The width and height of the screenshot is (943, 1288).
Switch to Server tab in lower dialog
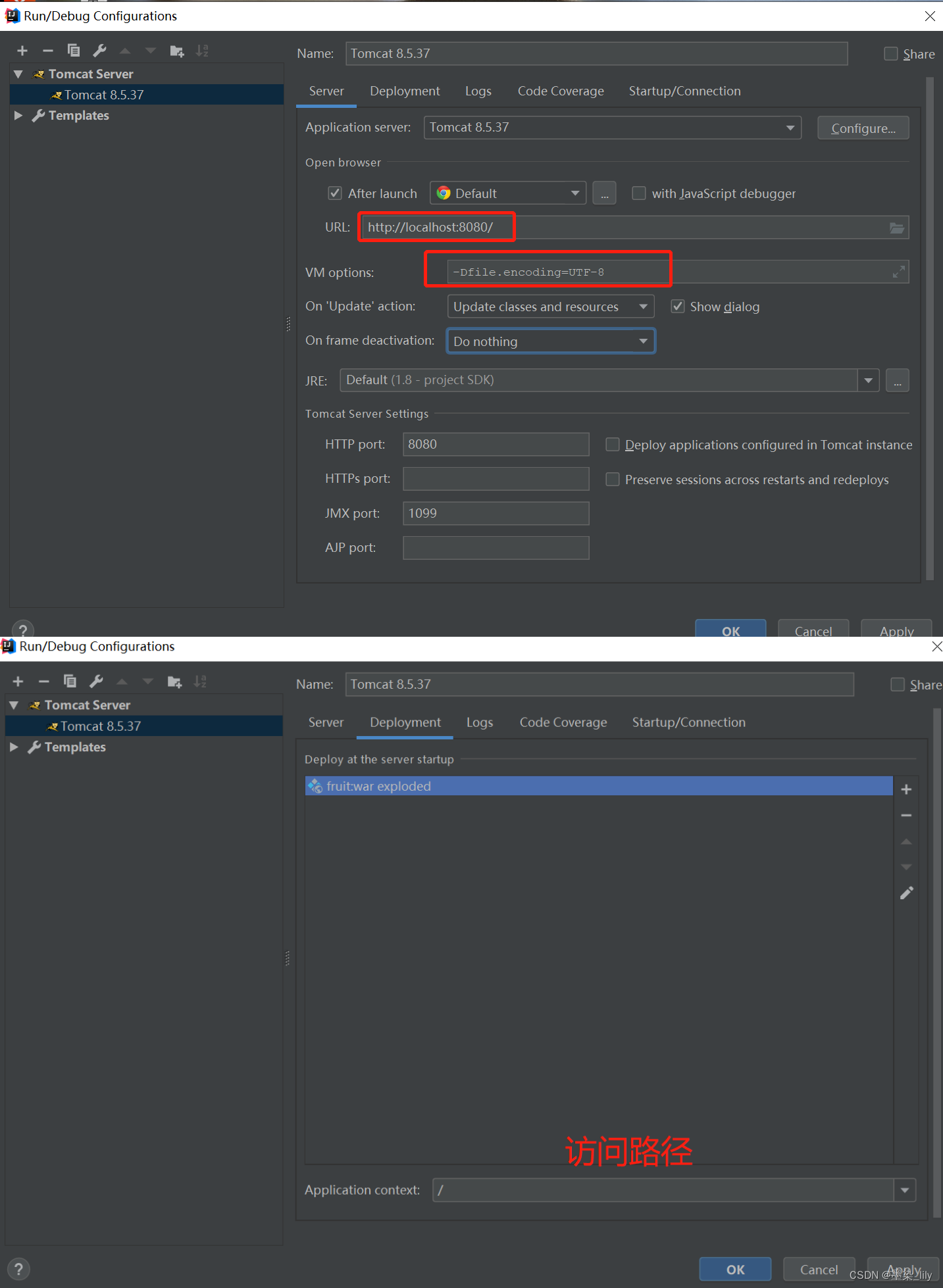click(326, 722)
